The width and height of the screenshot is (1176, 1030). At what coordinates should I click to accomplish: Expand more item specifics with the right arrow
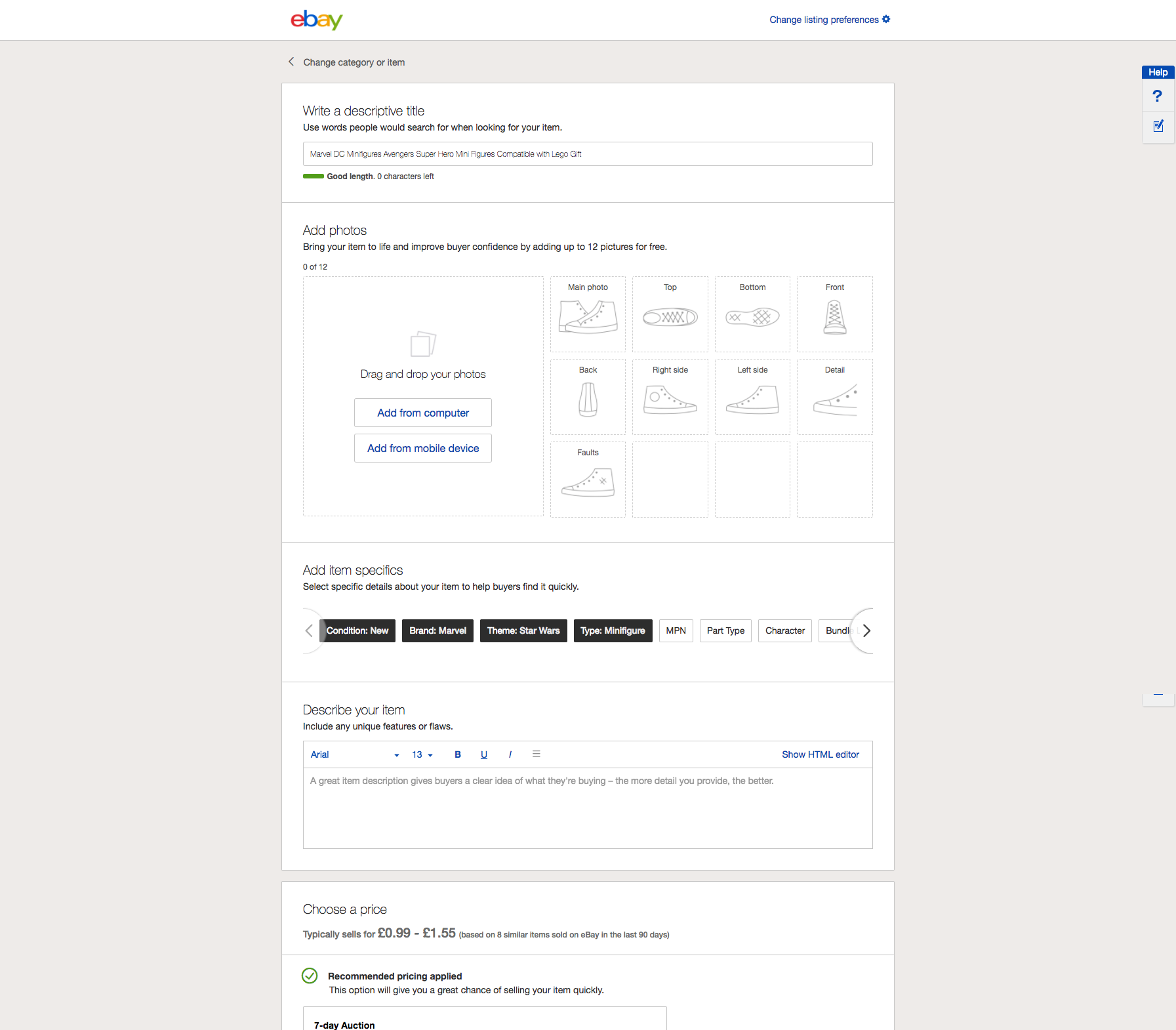(x=866, y=630)
